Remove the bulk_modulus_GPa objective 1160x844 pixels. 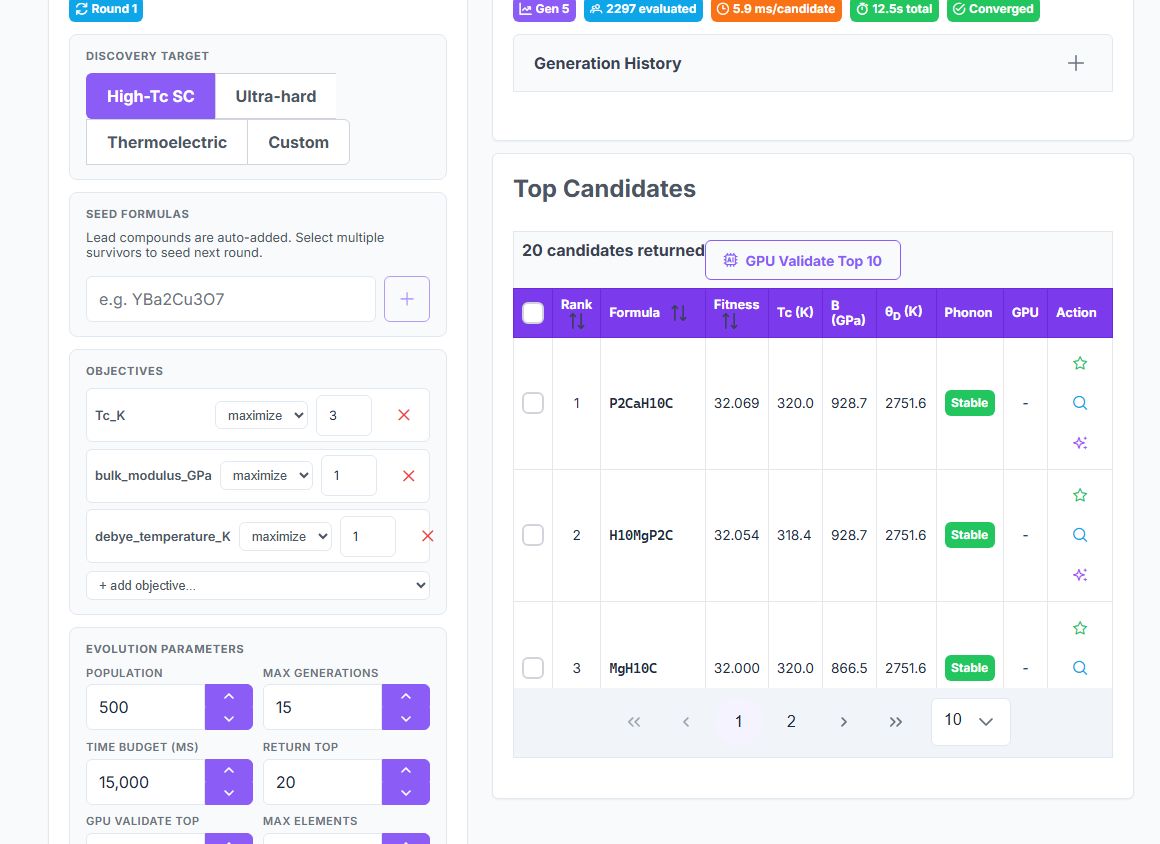click(x=408, y=476)
